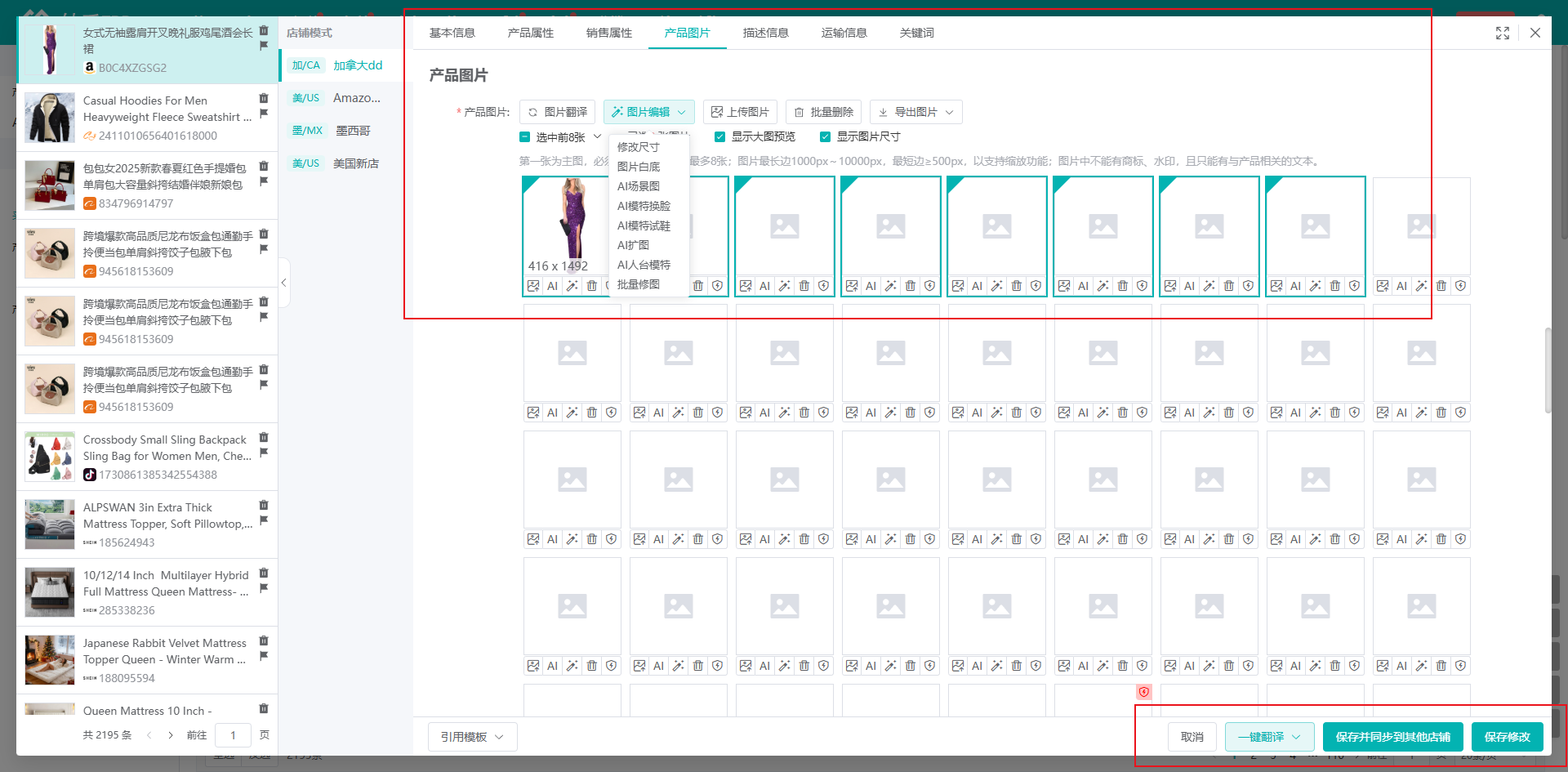Choose AI场景图 from the image edit menu
The width and height of the screenshot is (1568, 772).
coord(638,186)
